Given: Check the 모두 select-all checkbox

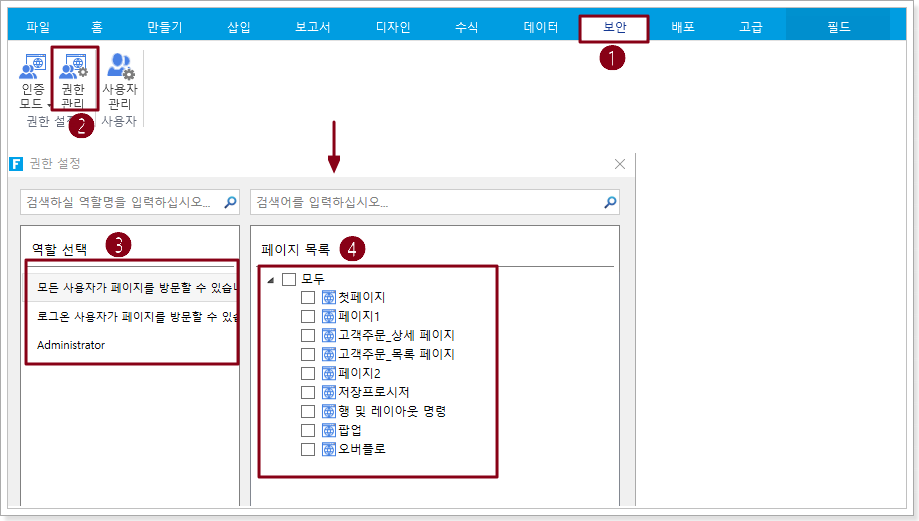Looking at the screenshot, I should tap(289, 279).
